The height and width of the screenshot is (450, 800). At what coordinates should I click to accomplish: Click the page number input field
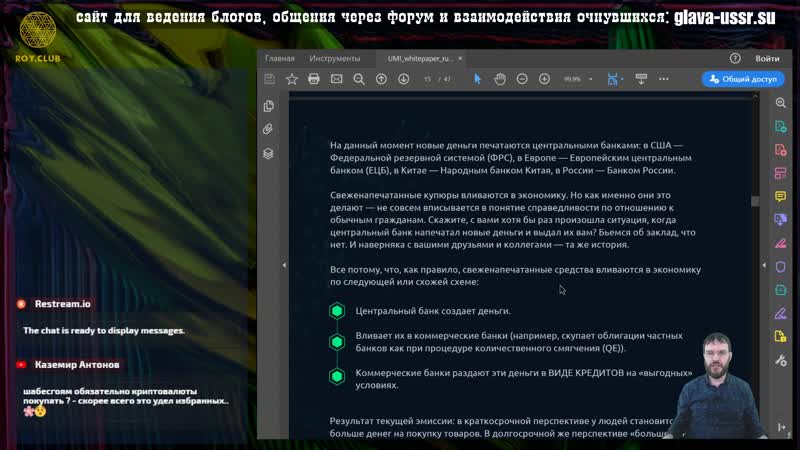428,79
